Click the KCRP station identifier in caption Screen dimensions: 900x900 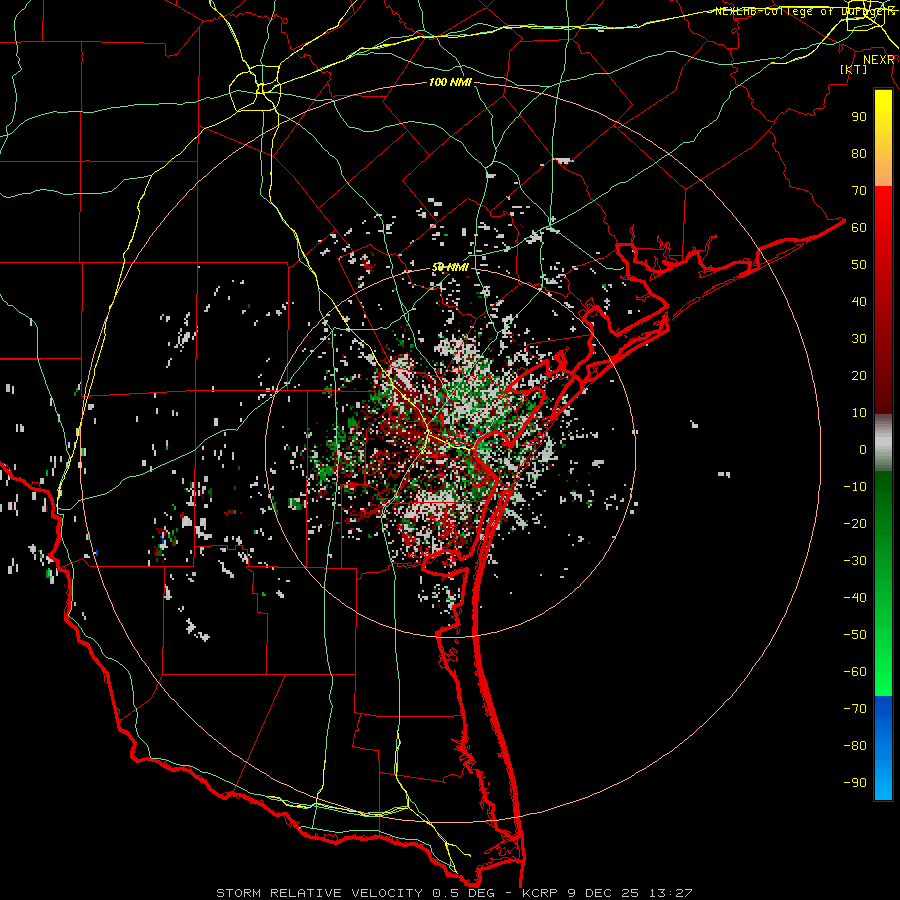540,893
